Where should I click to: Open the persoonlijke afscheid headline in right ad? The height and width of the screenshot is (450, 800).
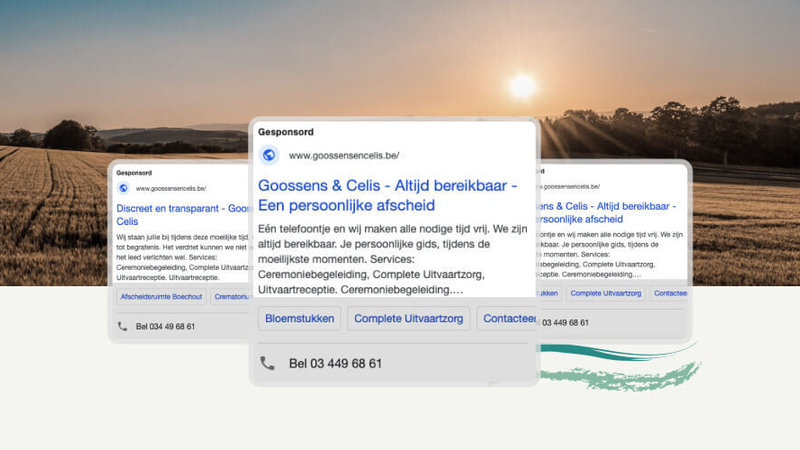582,218
